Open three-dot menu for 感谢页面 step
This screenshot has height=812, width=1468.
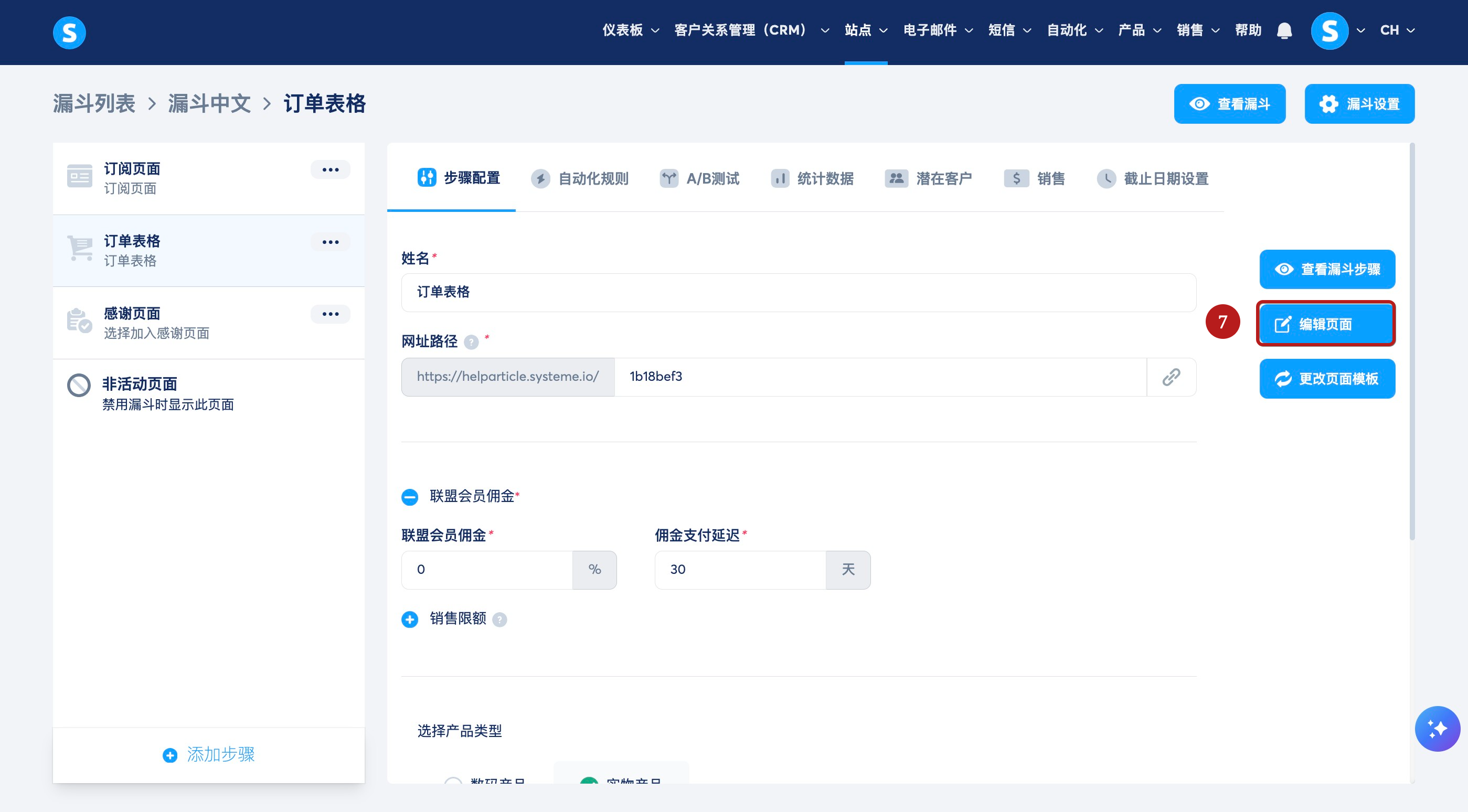[330, 314]
